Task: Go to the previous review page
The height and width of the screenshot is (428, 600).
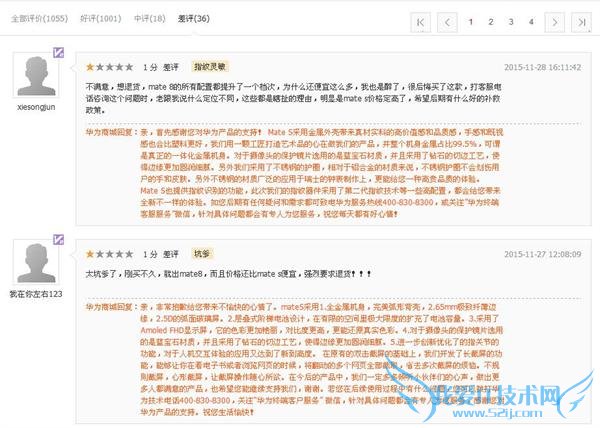Action: point(447,22)
